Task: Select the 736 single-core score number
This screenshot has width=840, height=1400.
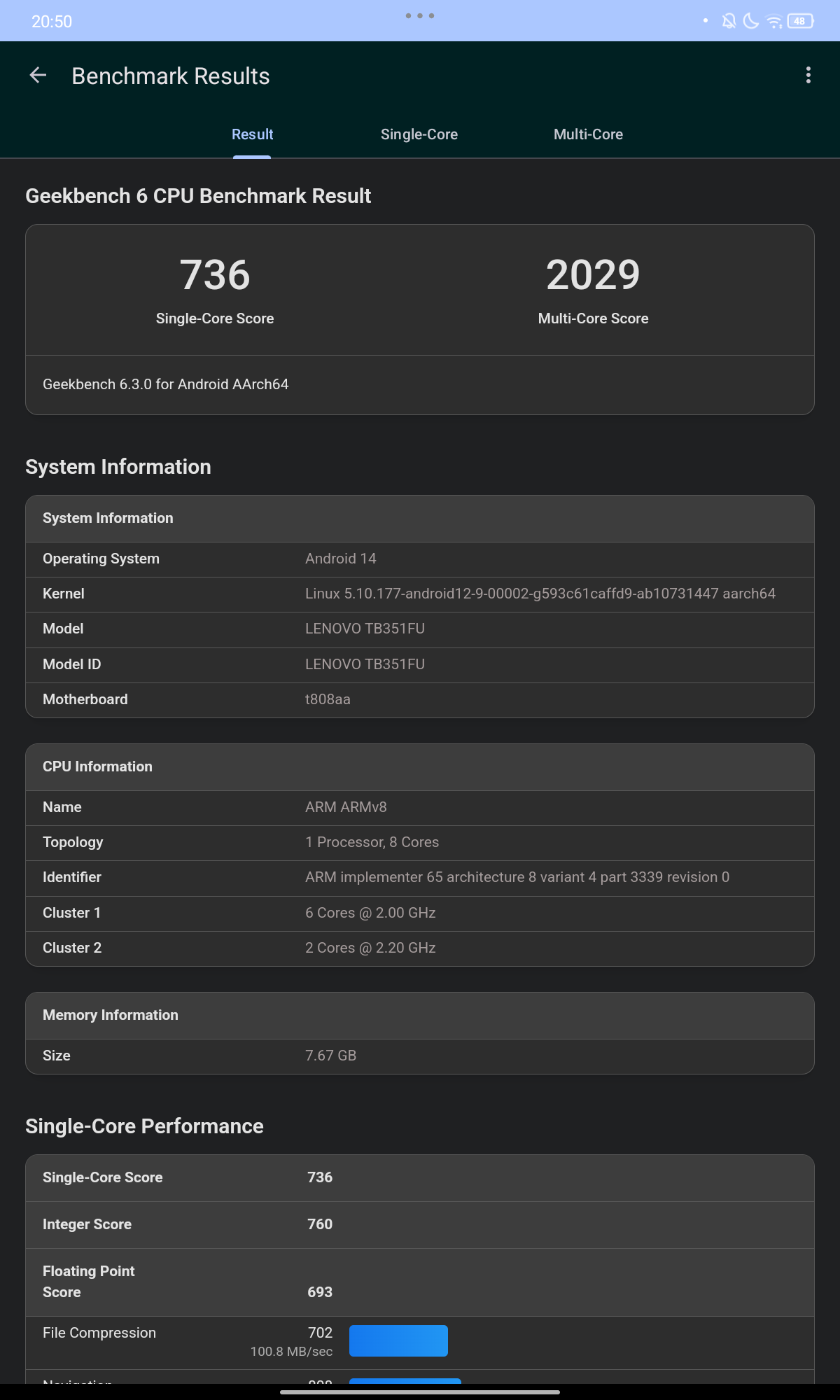Action: pyautogui.click(x=215, y=274)
